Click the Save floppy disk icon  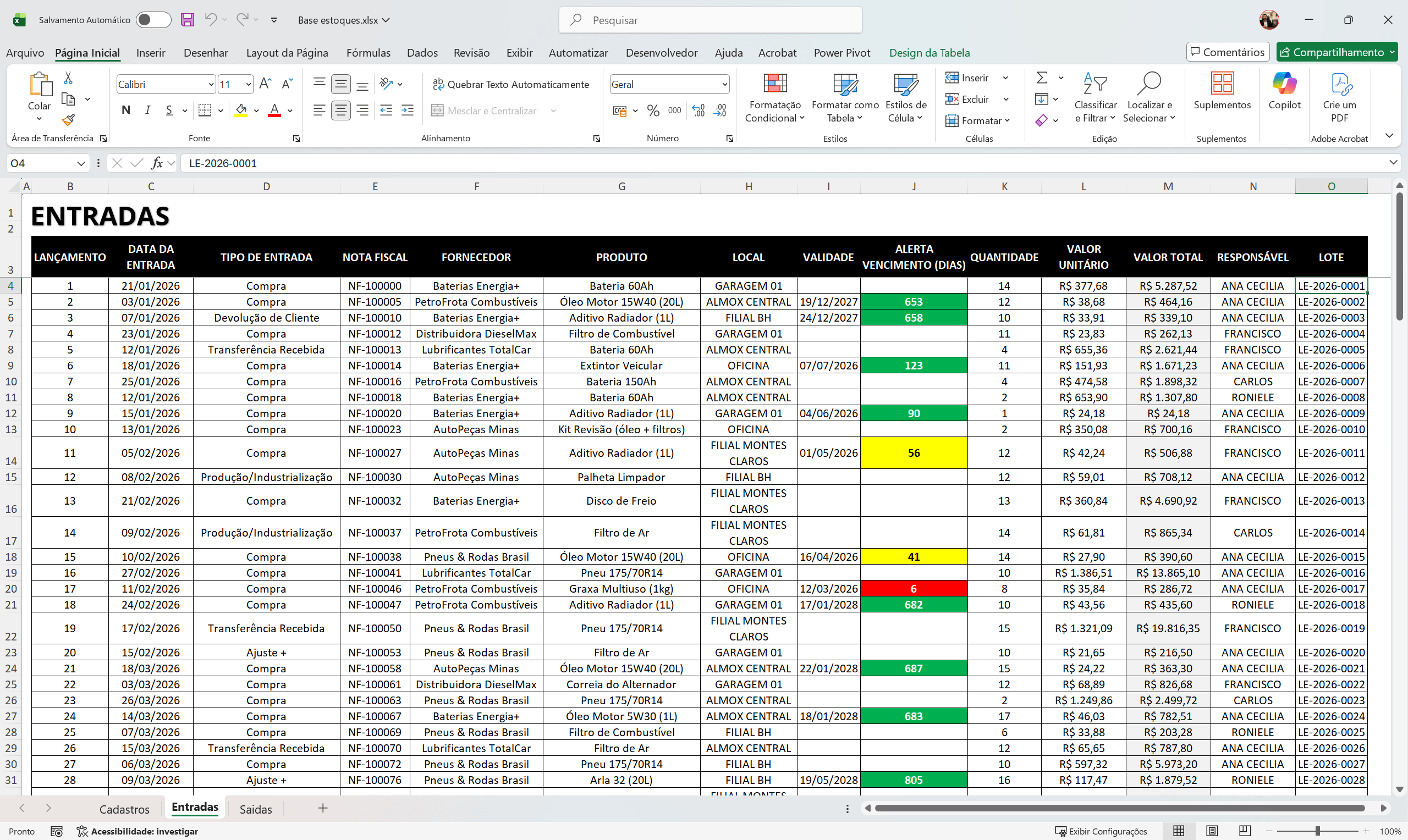pyautogui.click(x=188, y=20)
